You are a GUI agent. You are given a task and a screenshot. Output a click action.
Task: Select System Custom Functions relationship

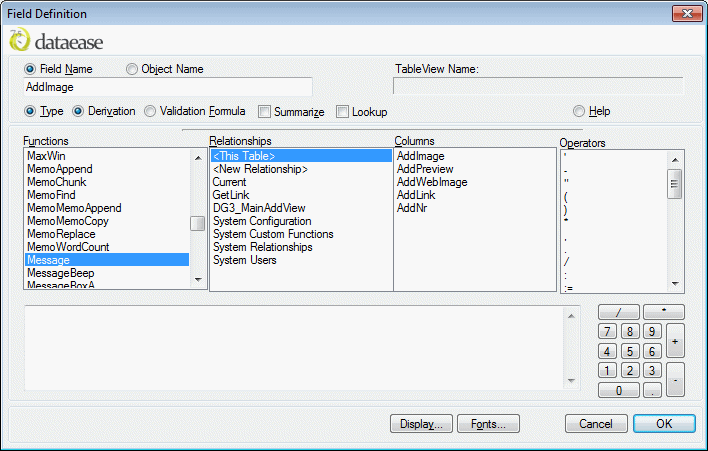tap(301, 234)
